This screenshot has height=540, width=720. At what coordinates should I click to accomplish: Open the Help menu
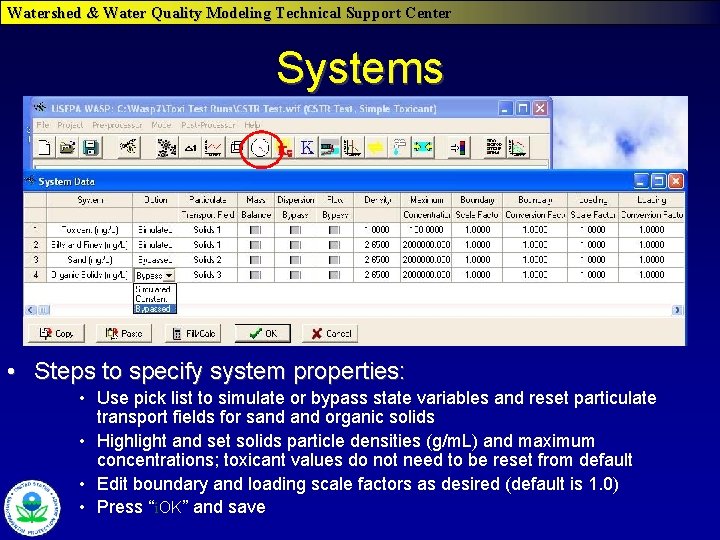pyautogui.click(x=252, y=125)
